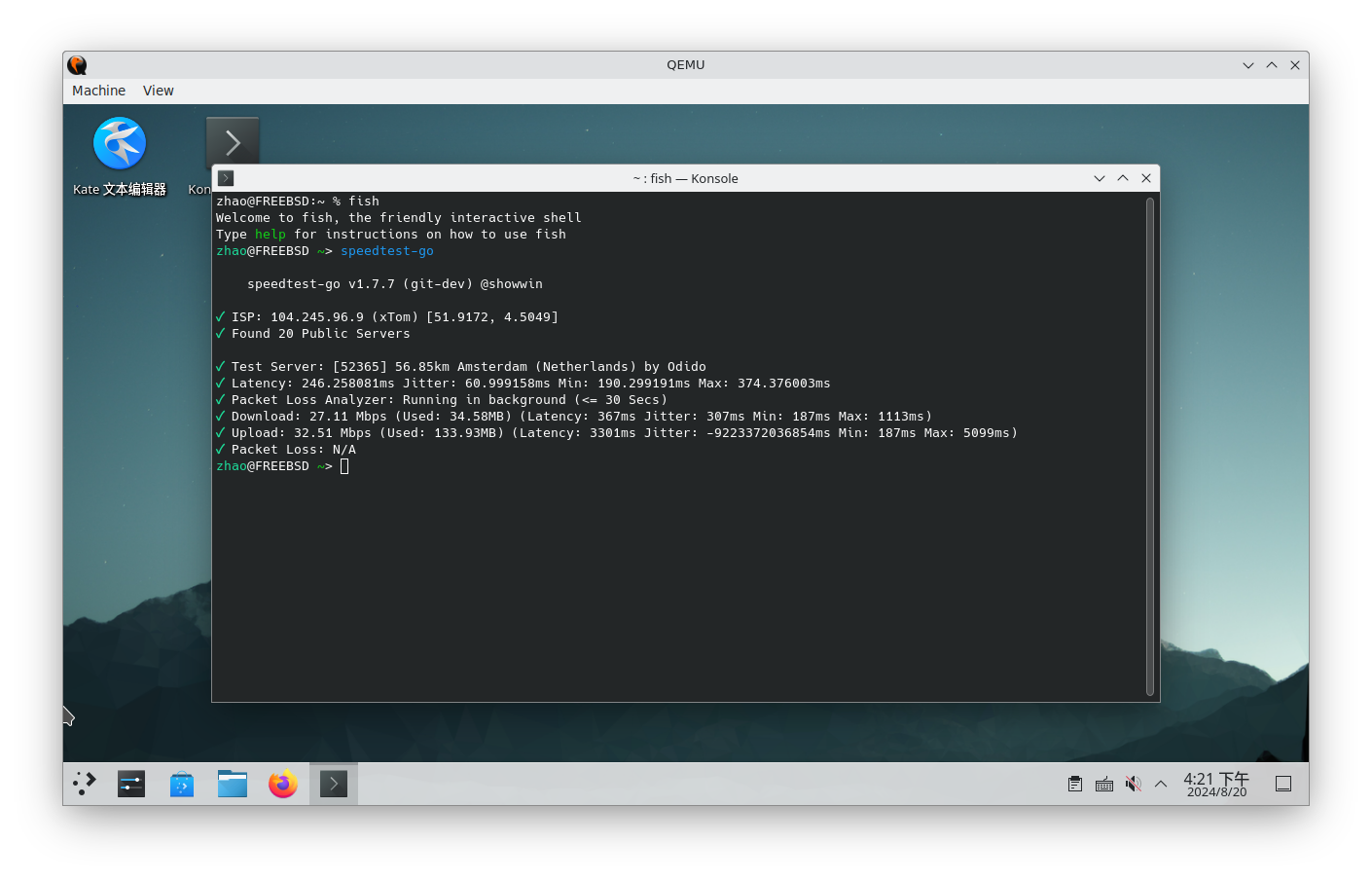
Task: Open the KDE application launcher
Action: 84,784
